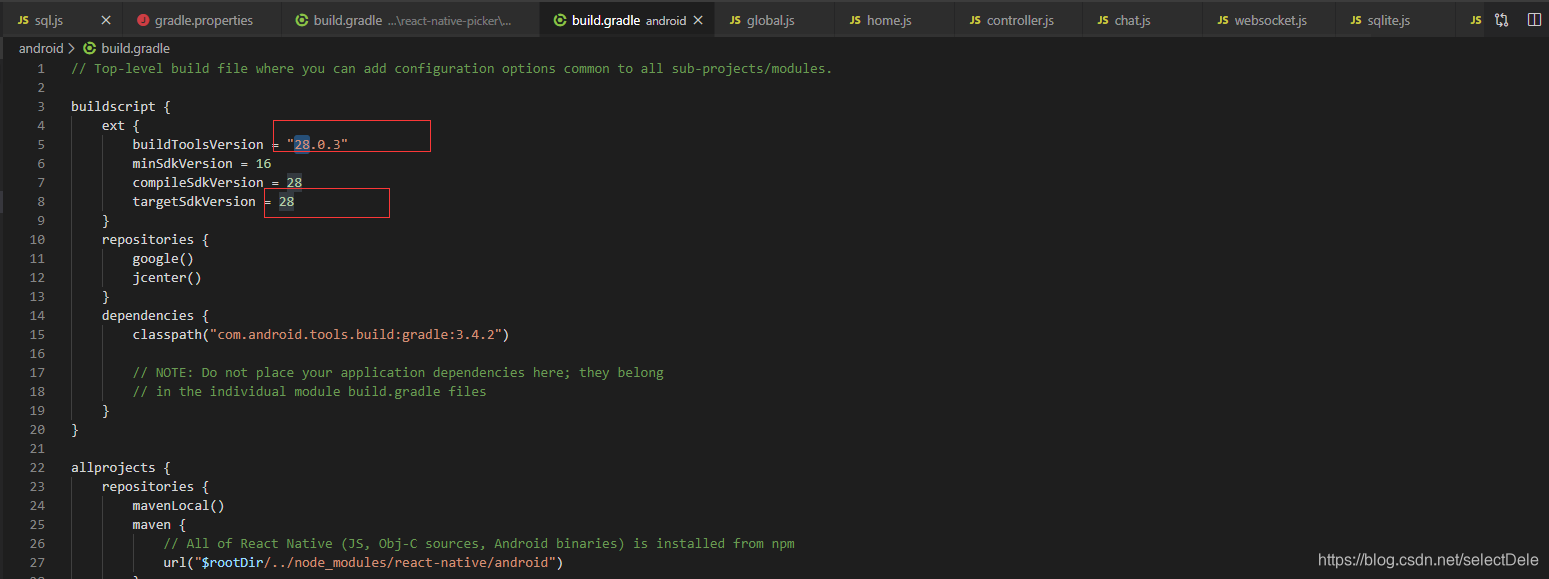1549x579 pixels.
Task: Click the maven { line
Action: [x=159, y=524]
